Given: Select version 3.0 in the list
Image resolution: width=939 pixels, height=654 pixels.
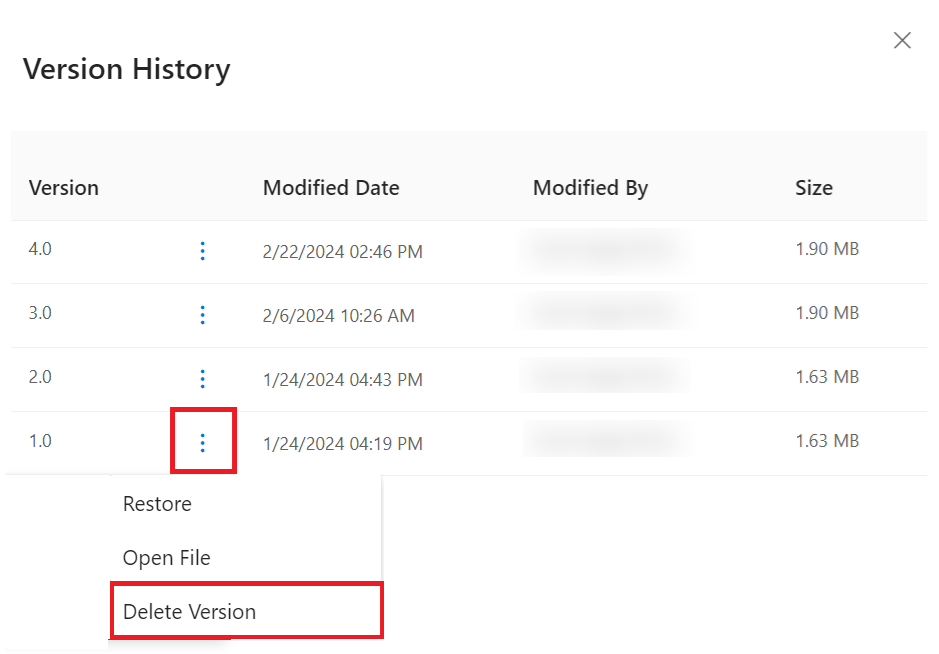Looking at the screenshot, I should pyautogui.click(x=40, y=314).
